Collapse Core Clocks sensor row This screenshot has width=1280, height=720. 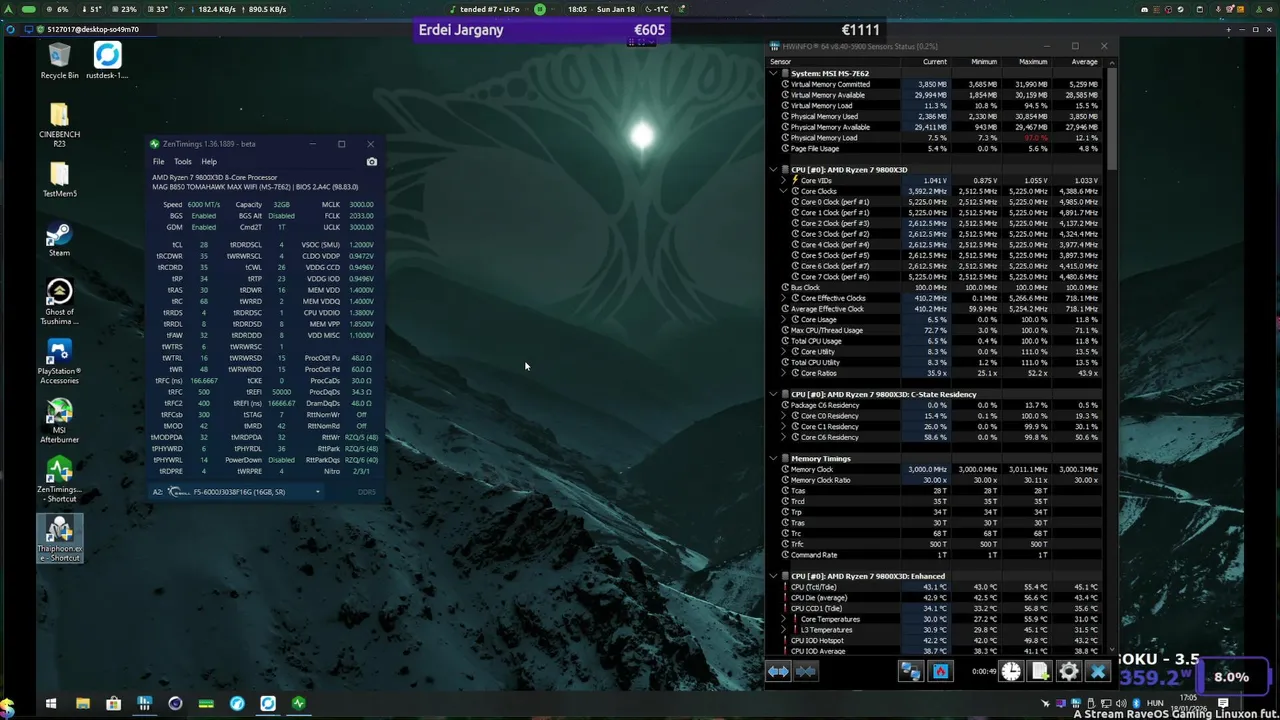[785, 191]
